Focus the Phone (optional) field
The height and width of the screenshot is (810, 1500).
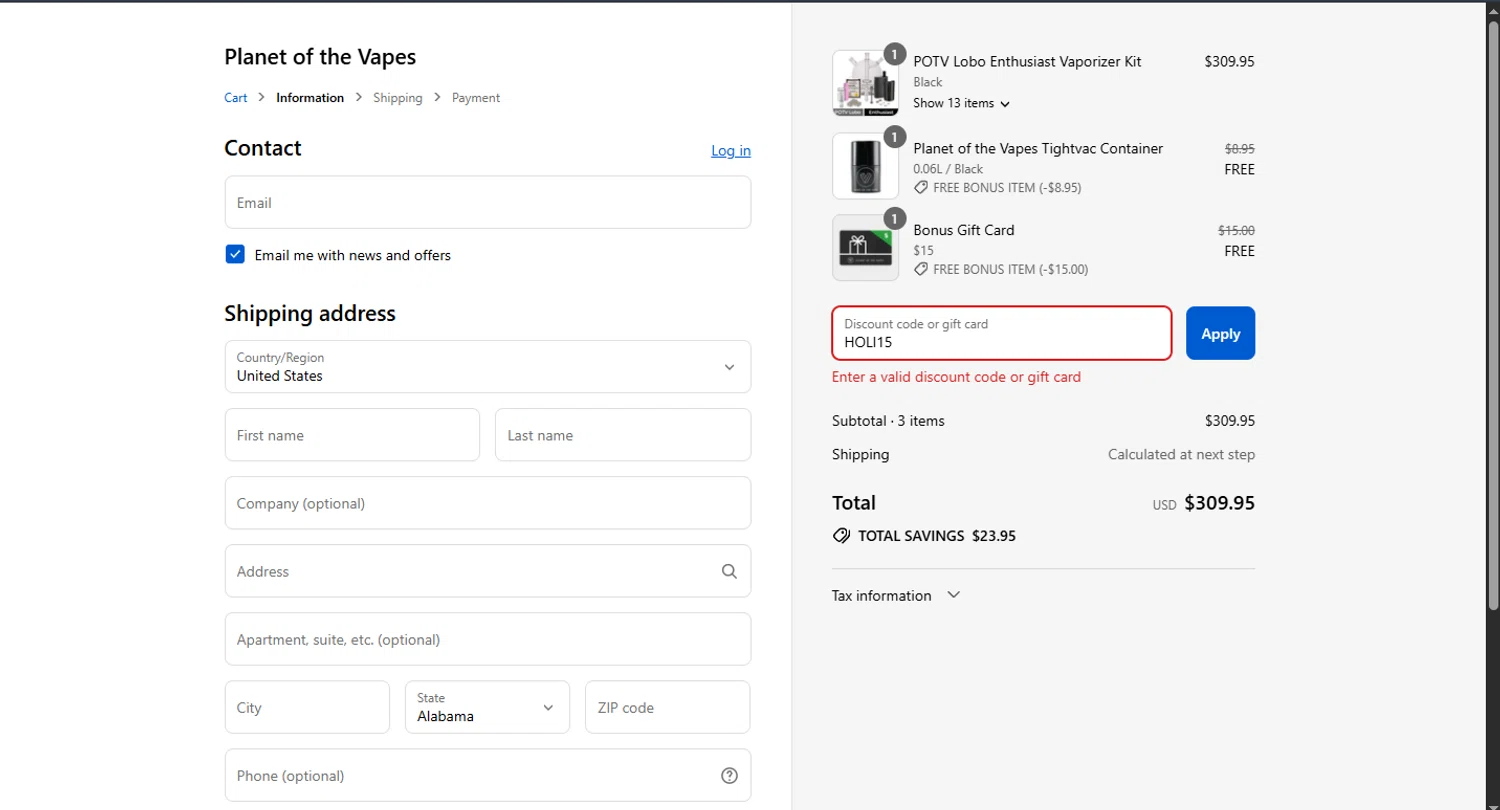(x=488, y=775)
